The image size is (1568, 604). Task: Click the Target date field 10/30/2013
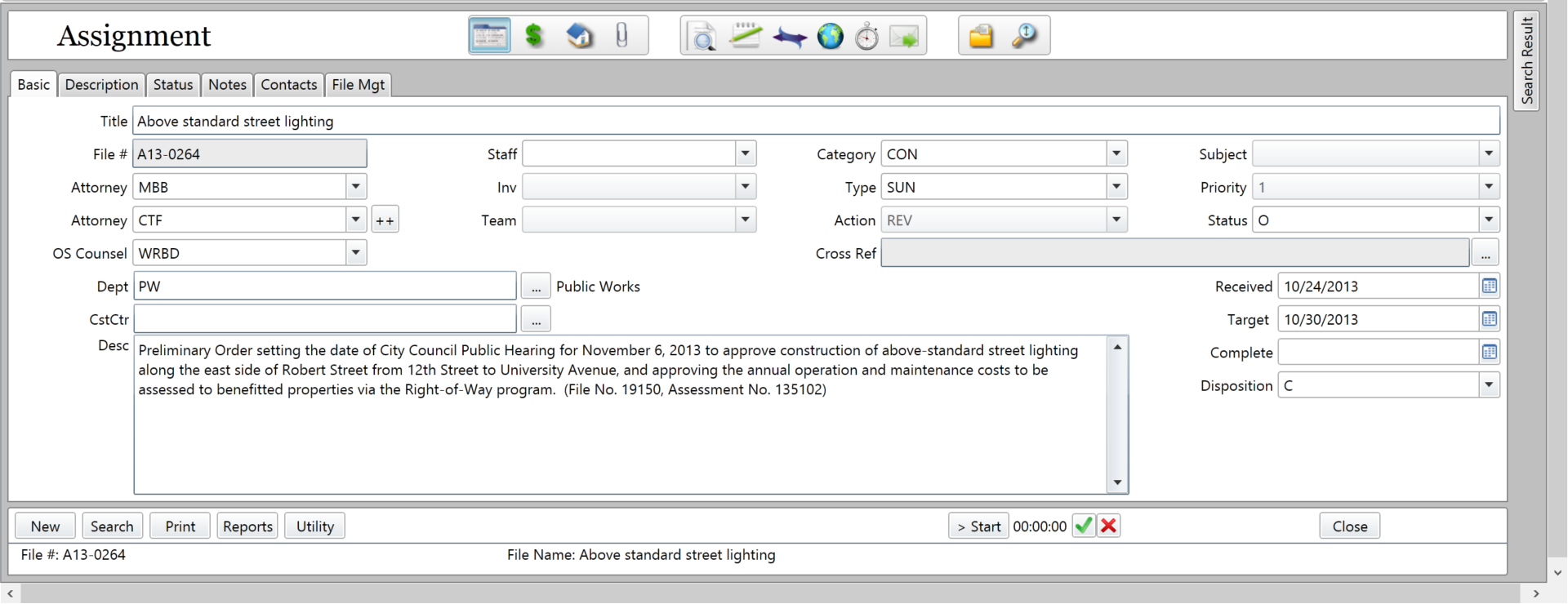tap(1379, 319)
